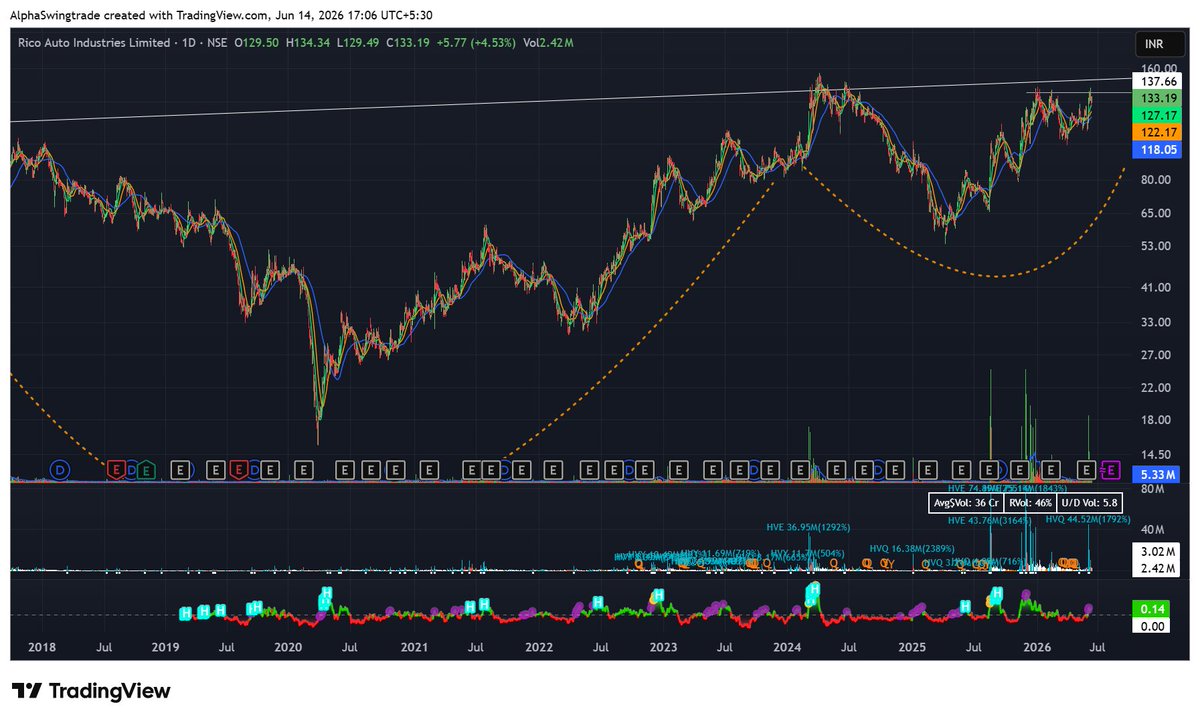Click the 2024 label on time axis
Image resolution: width=1200 pixels, height=721 pixels.
tap(788, 647)
